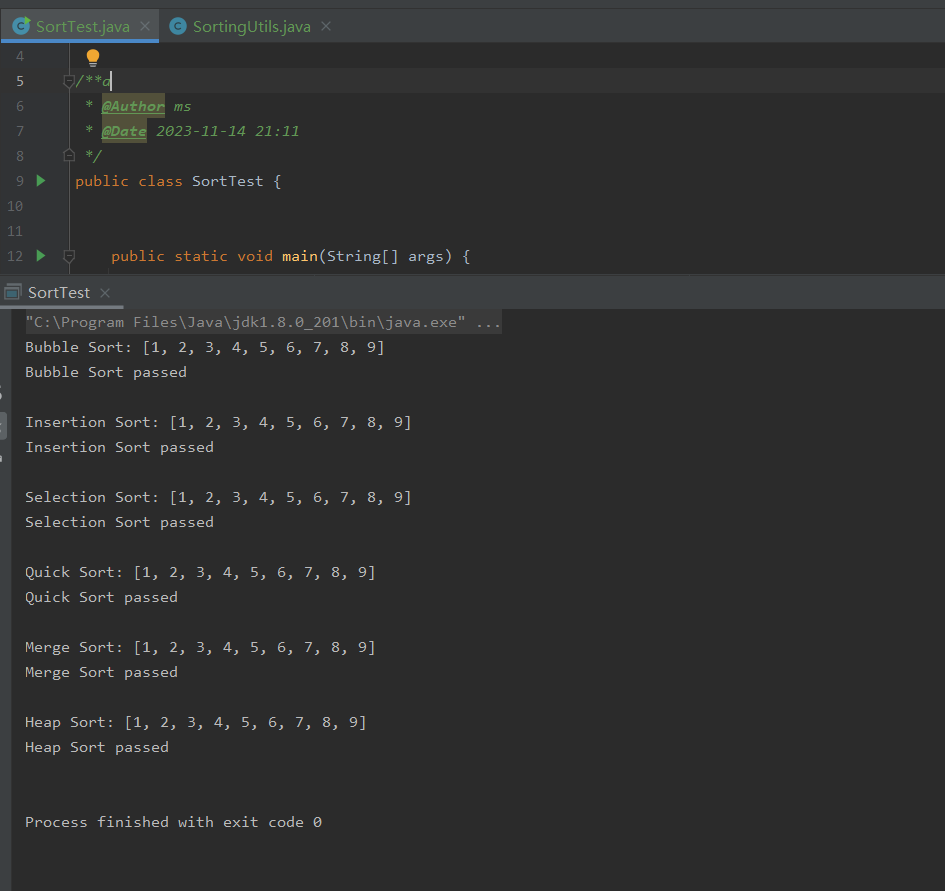Click the 'Merge Sort: [1, 2...' output line
945x891 pixels.
200,647
